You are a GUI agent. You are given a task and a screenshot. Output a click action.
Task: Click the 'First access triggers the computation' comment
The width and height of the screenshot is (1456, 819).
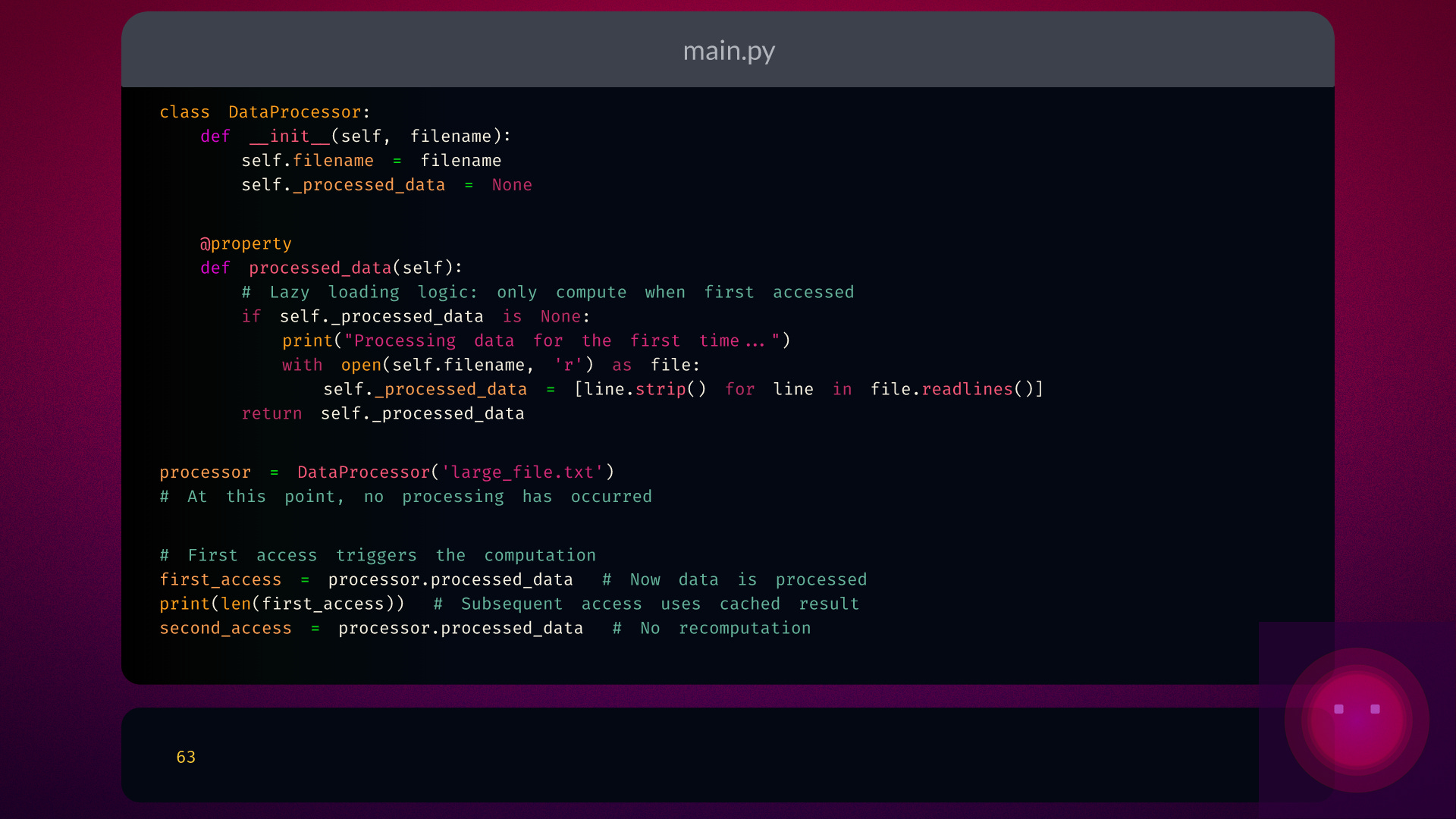click(x=378, y=555)
